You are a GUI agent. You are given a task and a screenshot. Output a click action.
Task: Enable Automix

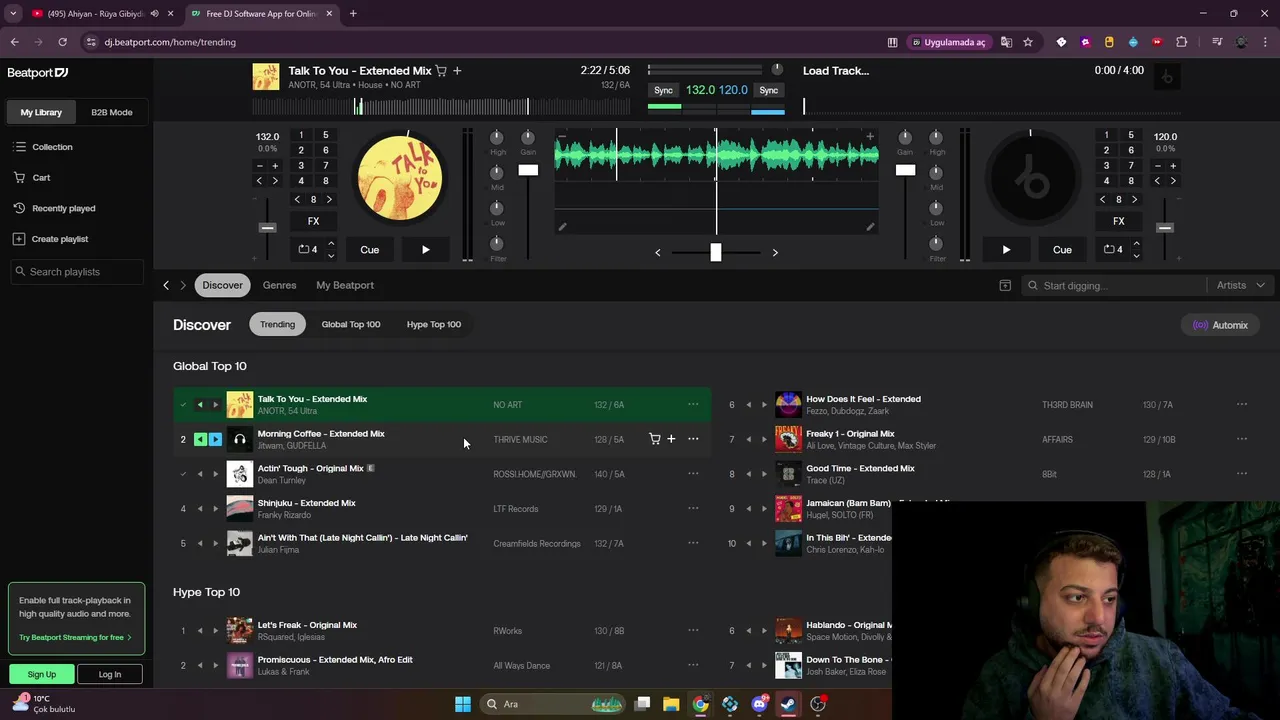pos(1221,325)
